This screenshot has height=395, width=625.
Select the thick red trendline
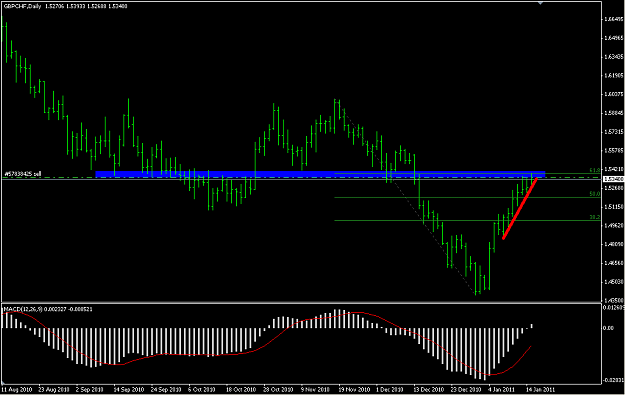[x=520, y=209]
